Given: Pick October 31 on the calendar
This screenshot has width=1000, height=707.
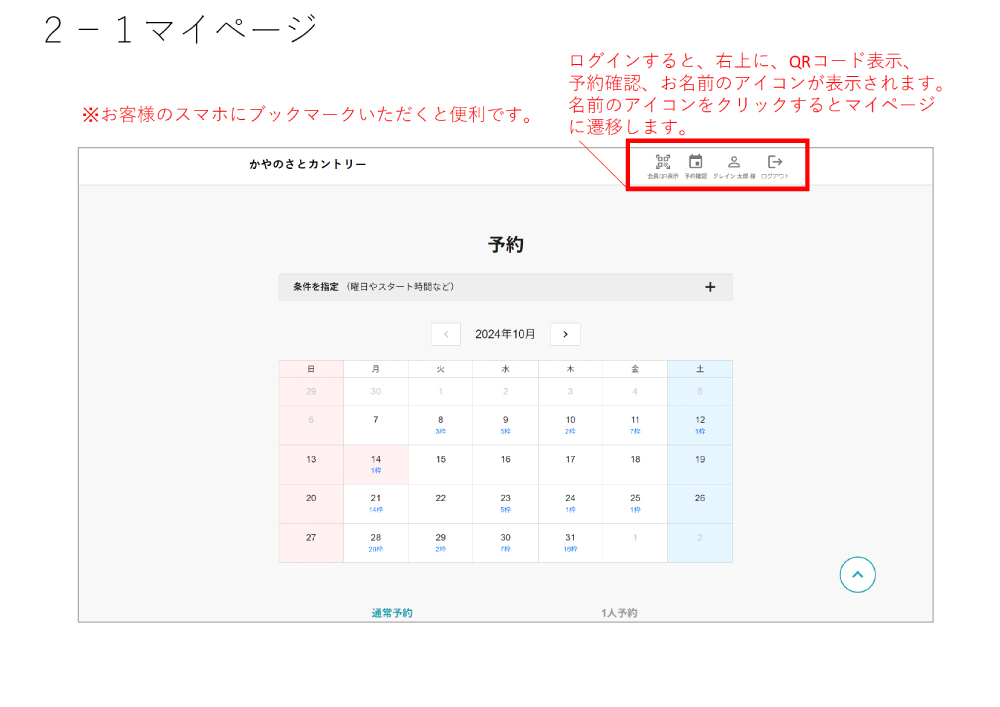Looking at the screenshot, I should click(x=570, y=541).
